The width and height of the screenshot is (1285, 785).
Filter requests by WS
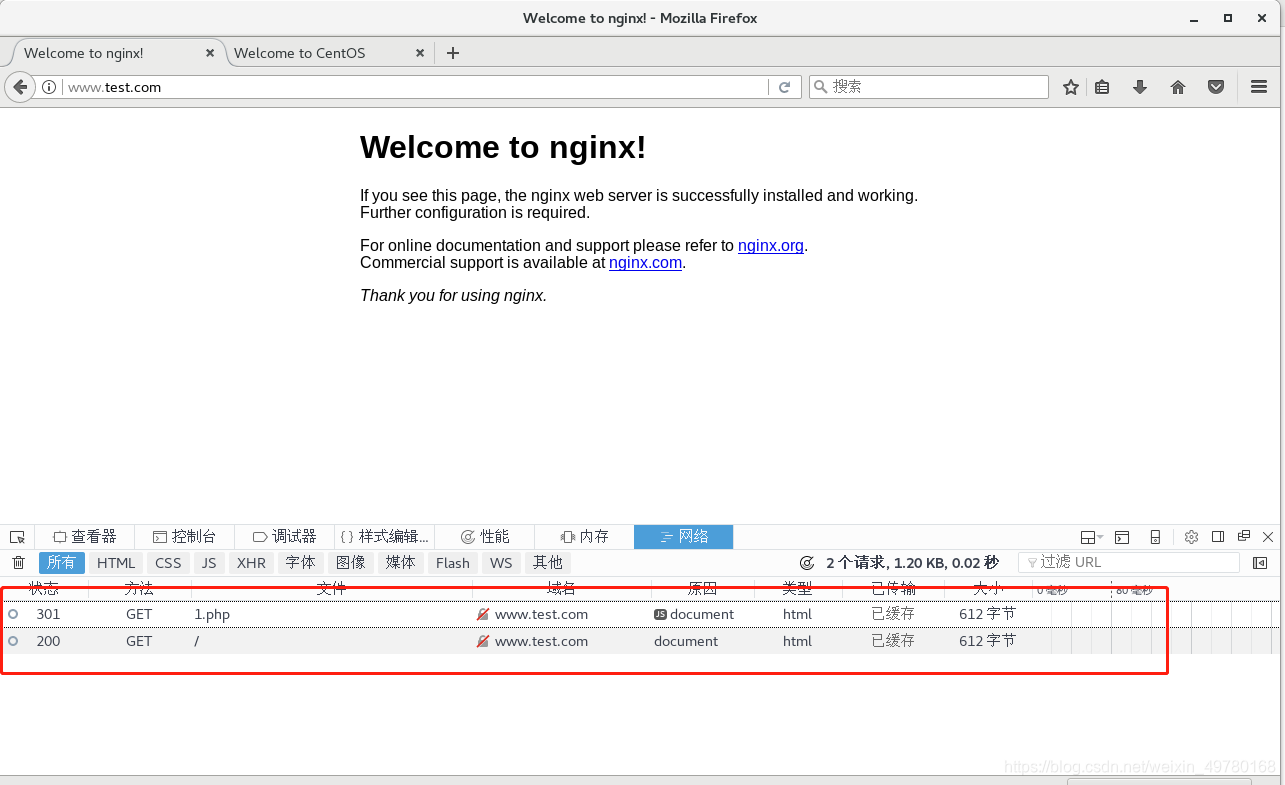tap(501, 563)
